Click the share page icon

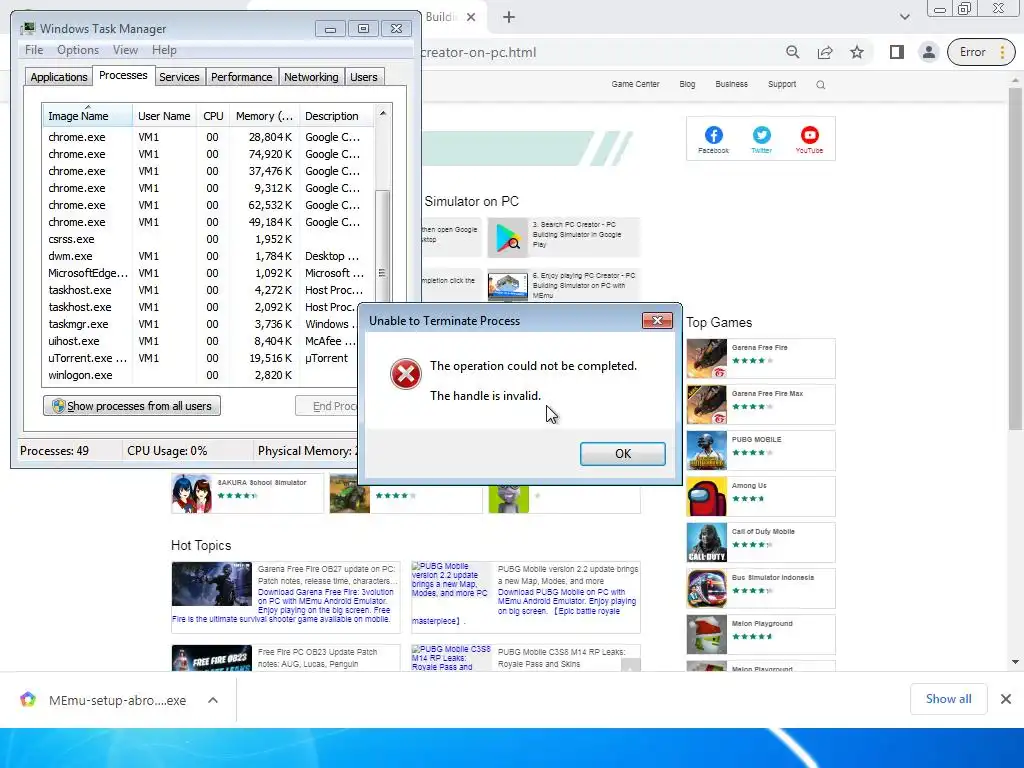pyautogui.click(x=825, y=52)
